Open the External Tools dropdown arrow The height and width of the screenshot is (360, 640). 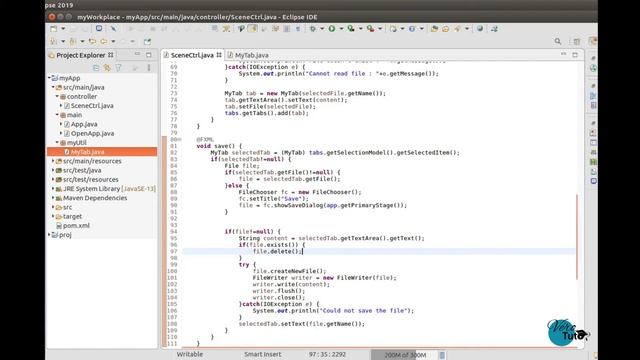point(380,29)
